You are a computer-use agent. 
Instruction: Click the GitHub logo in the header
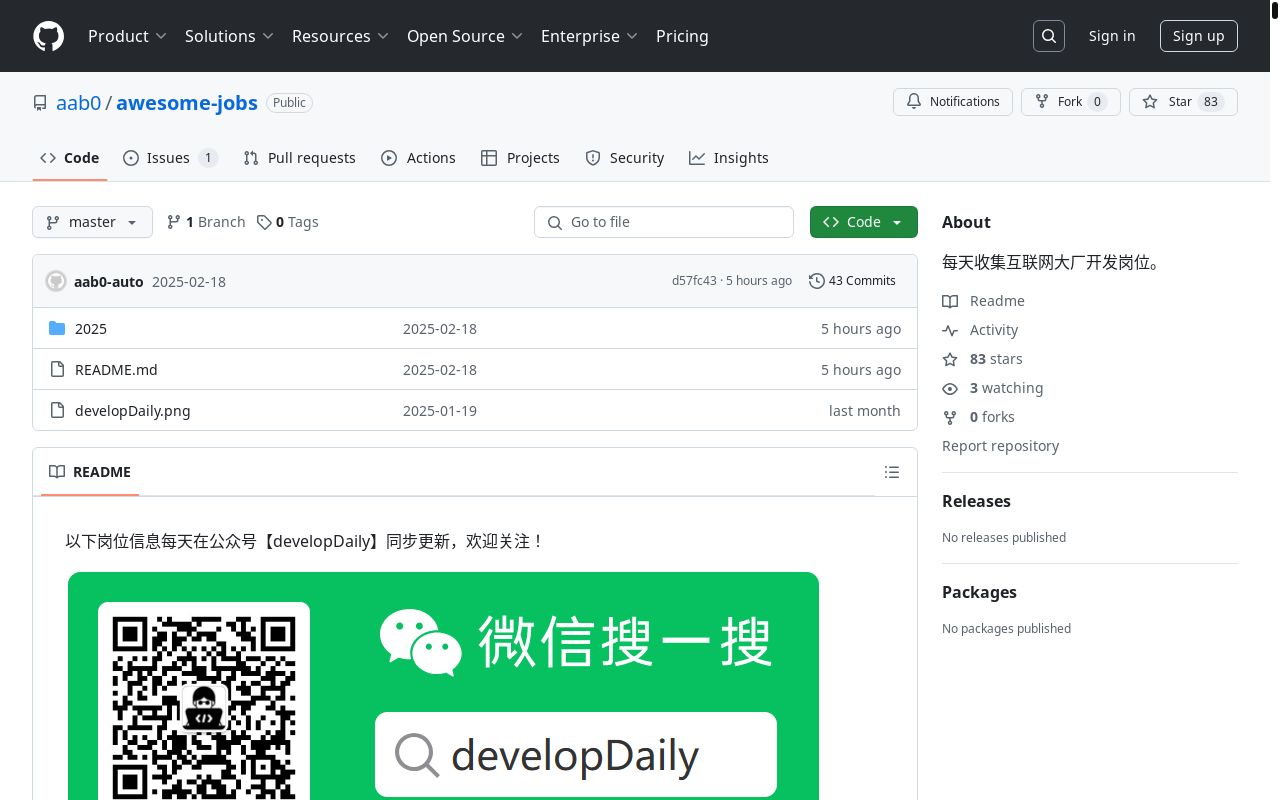click(48, 36)
